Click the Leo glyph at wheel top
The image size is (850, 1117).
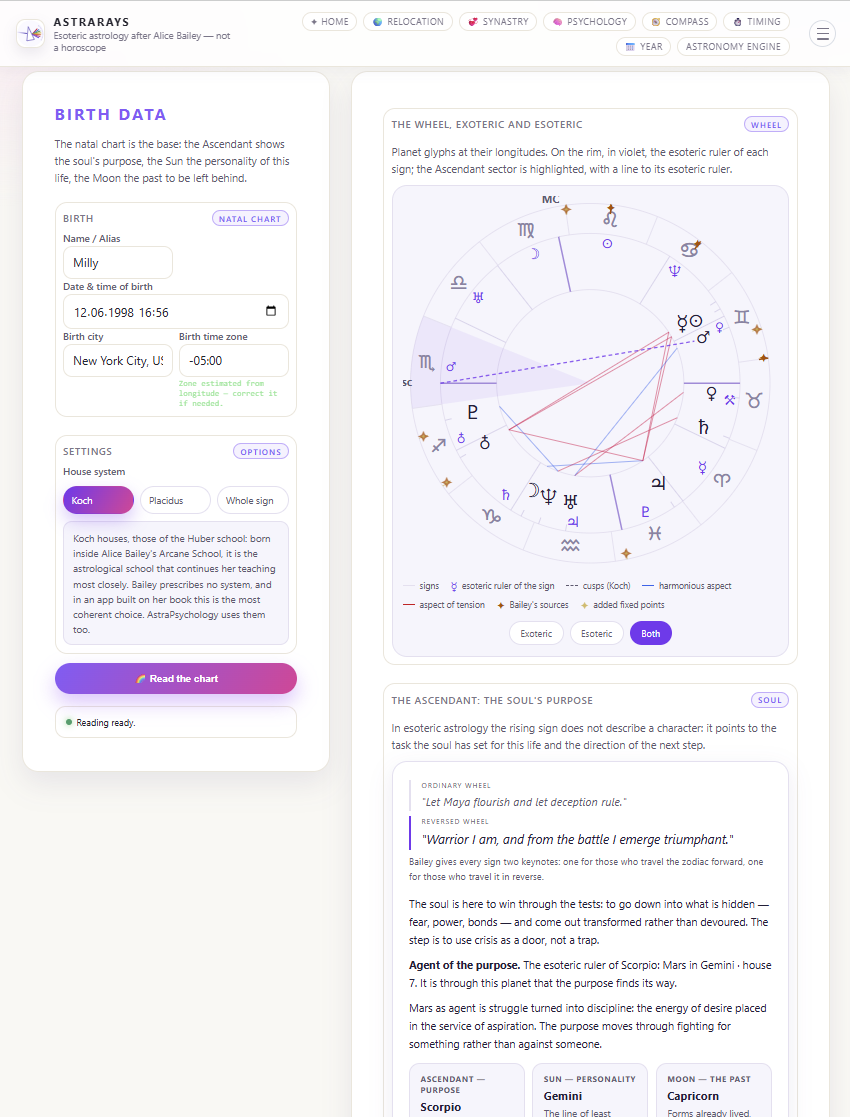610,217
